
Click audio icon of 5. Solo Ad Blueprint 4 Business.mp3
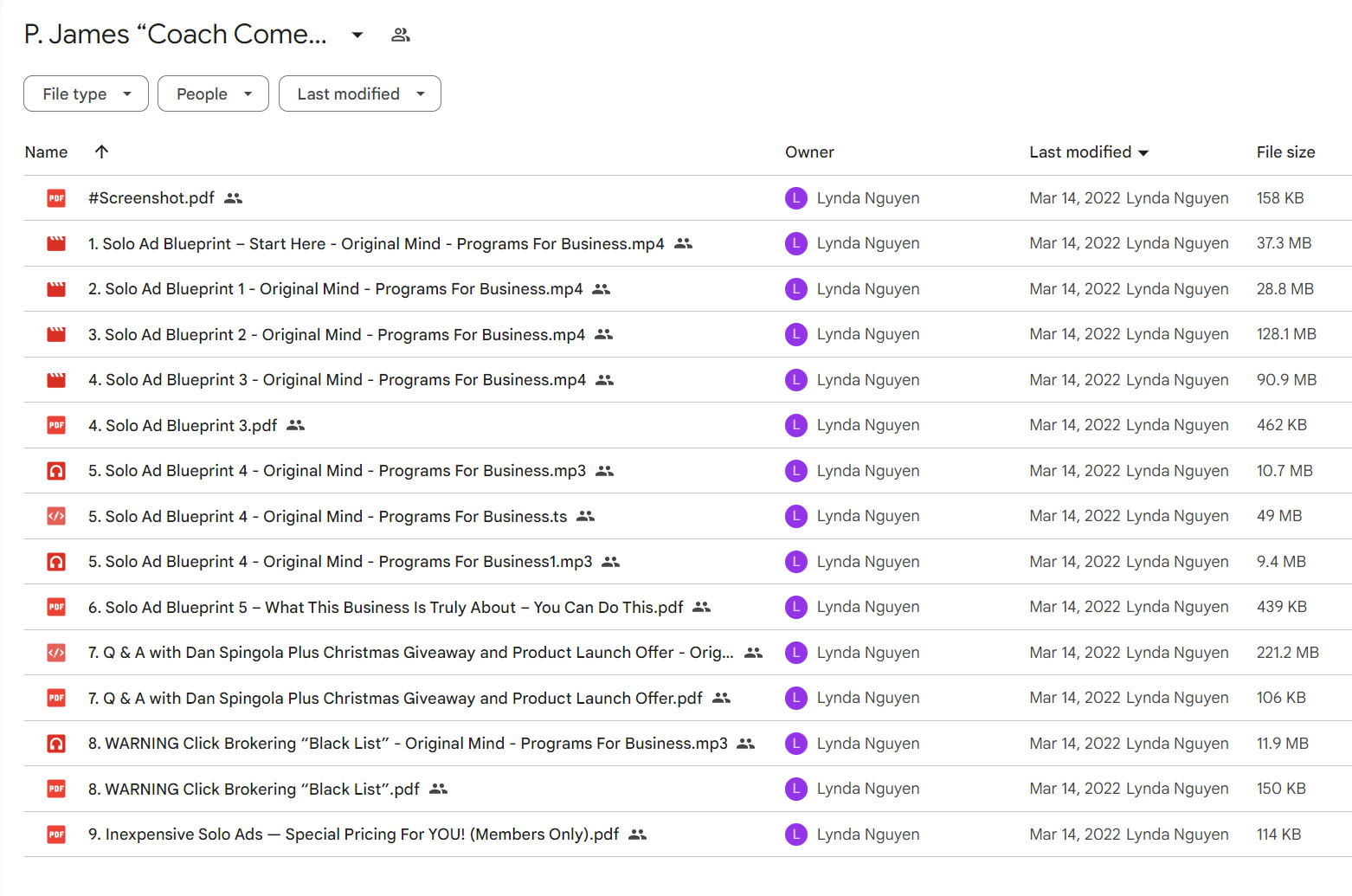(56, 471)
